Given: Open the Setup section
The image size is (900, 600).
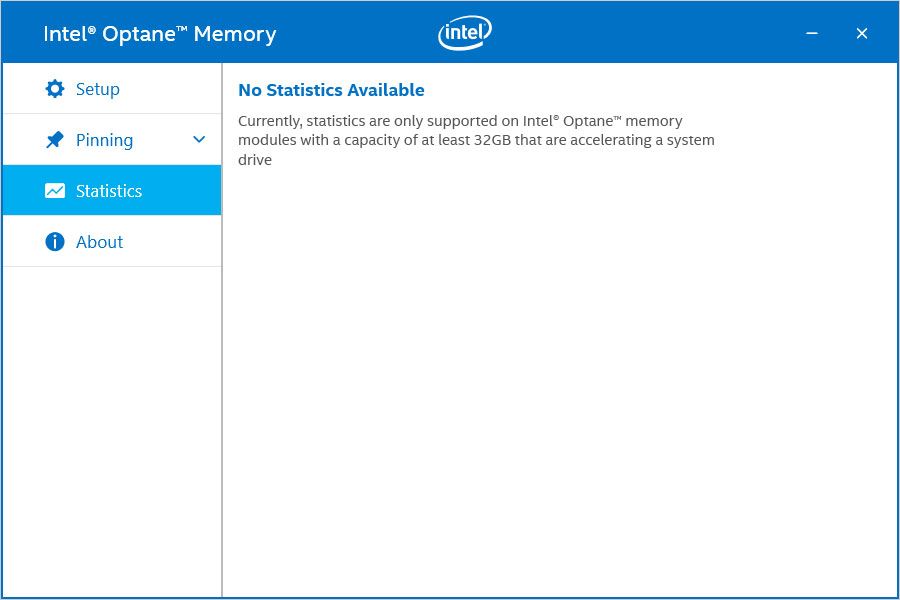Looking at the screenshot, I should click(x=112, y=88).
